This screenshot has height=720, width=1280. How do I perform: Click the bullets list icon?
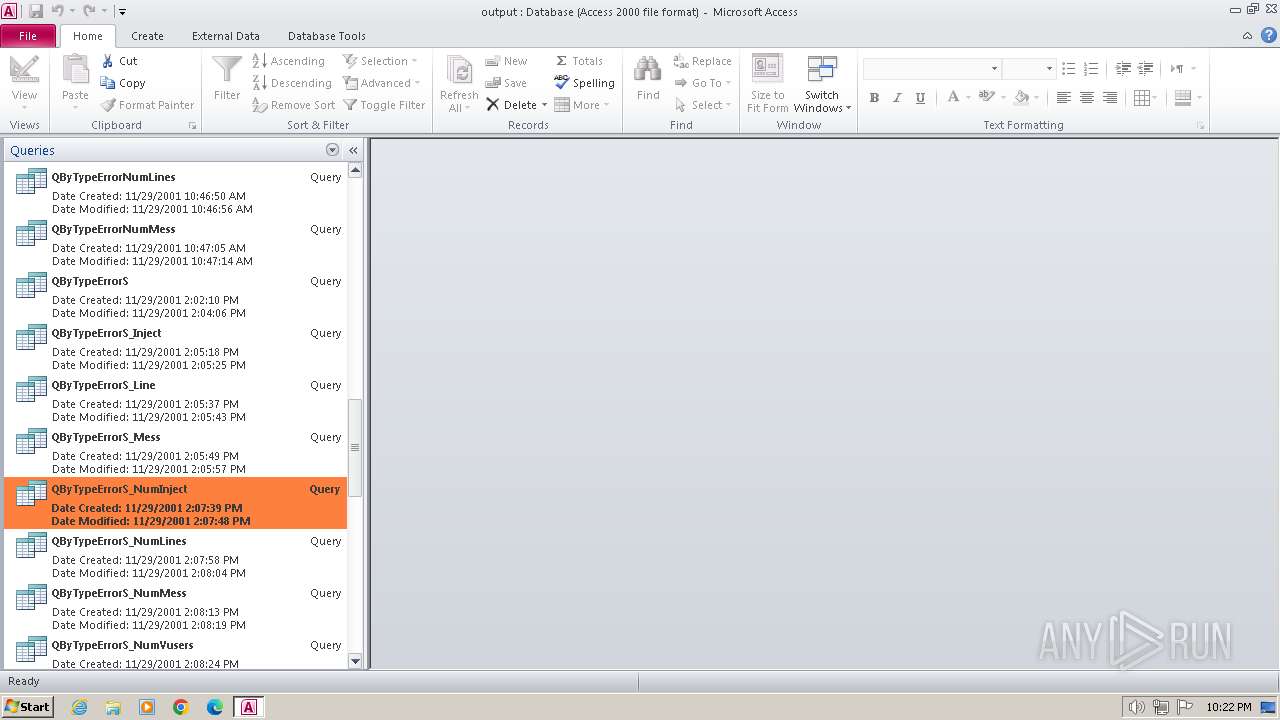click(x=1068, y=68)
